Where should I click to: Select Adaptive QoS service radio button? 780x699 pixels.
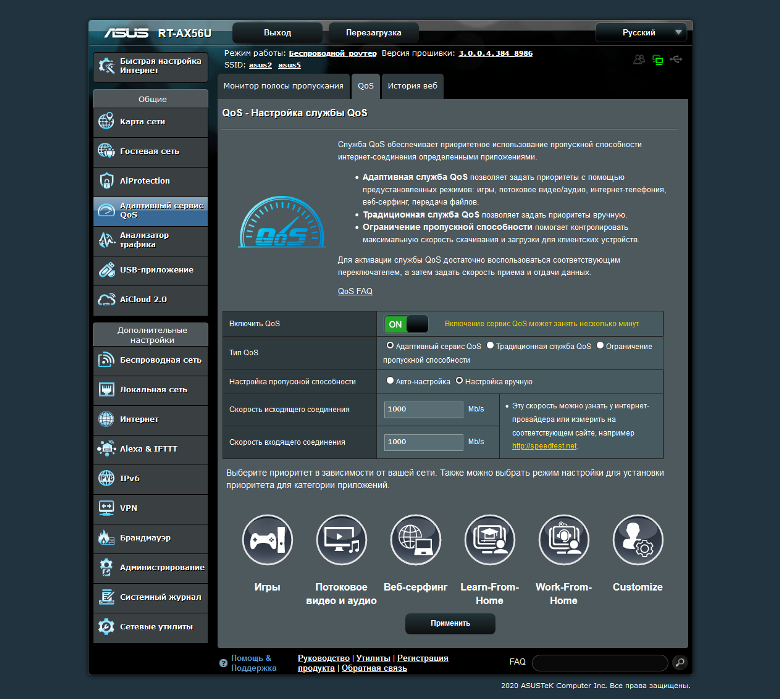390,345
